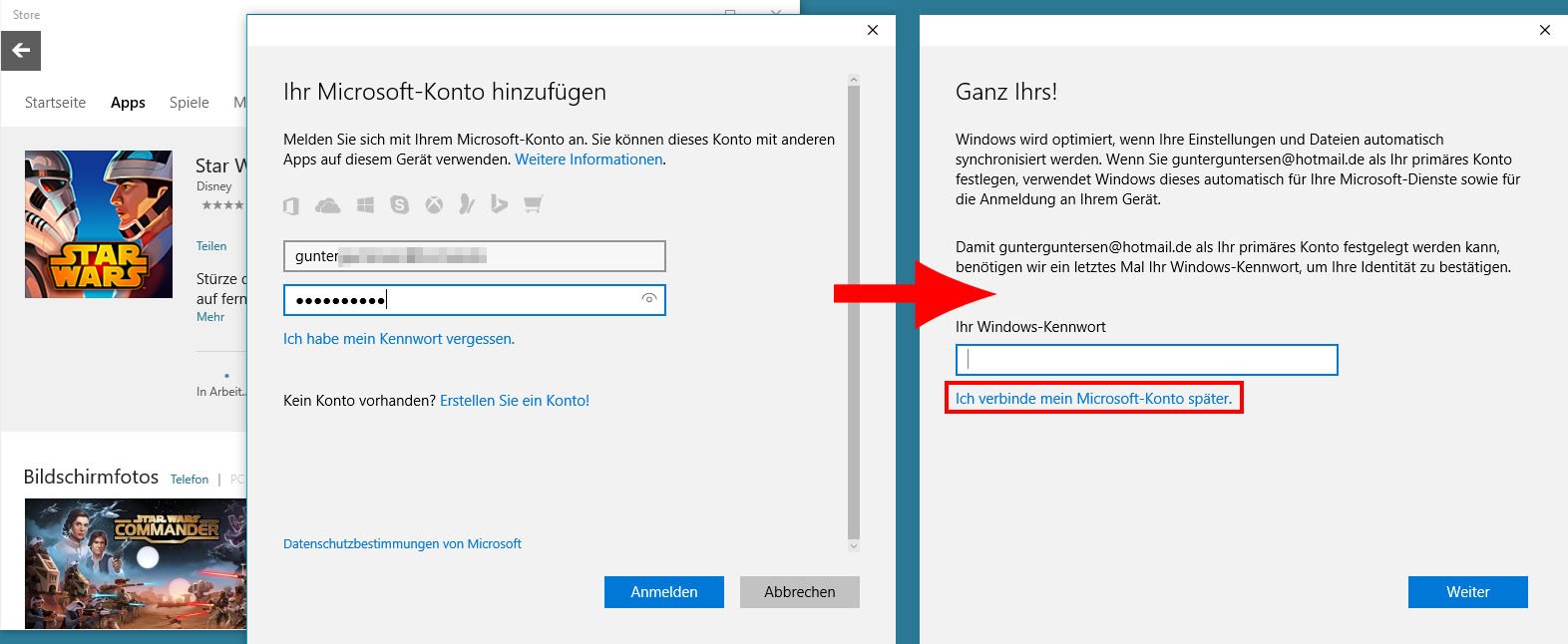Viewport: 1568px width, 644px height.
Task: Click the star rating under Disney
Action: coord(222,205)
